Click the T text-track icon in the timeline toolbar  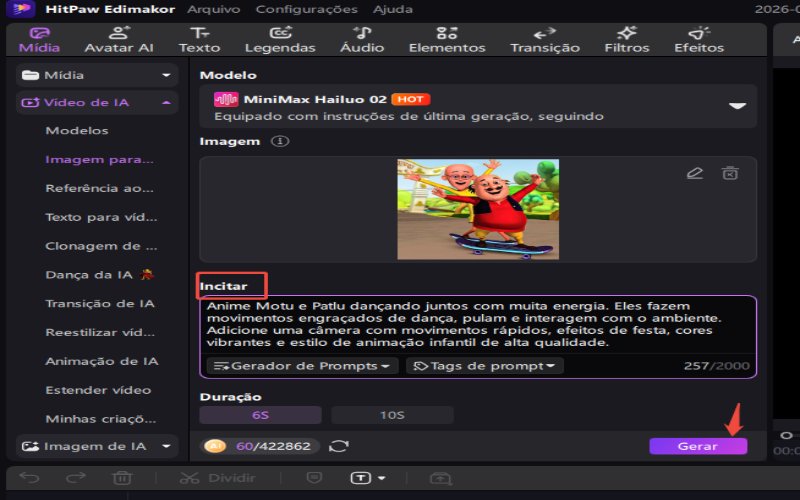click(x=361, y=478)
